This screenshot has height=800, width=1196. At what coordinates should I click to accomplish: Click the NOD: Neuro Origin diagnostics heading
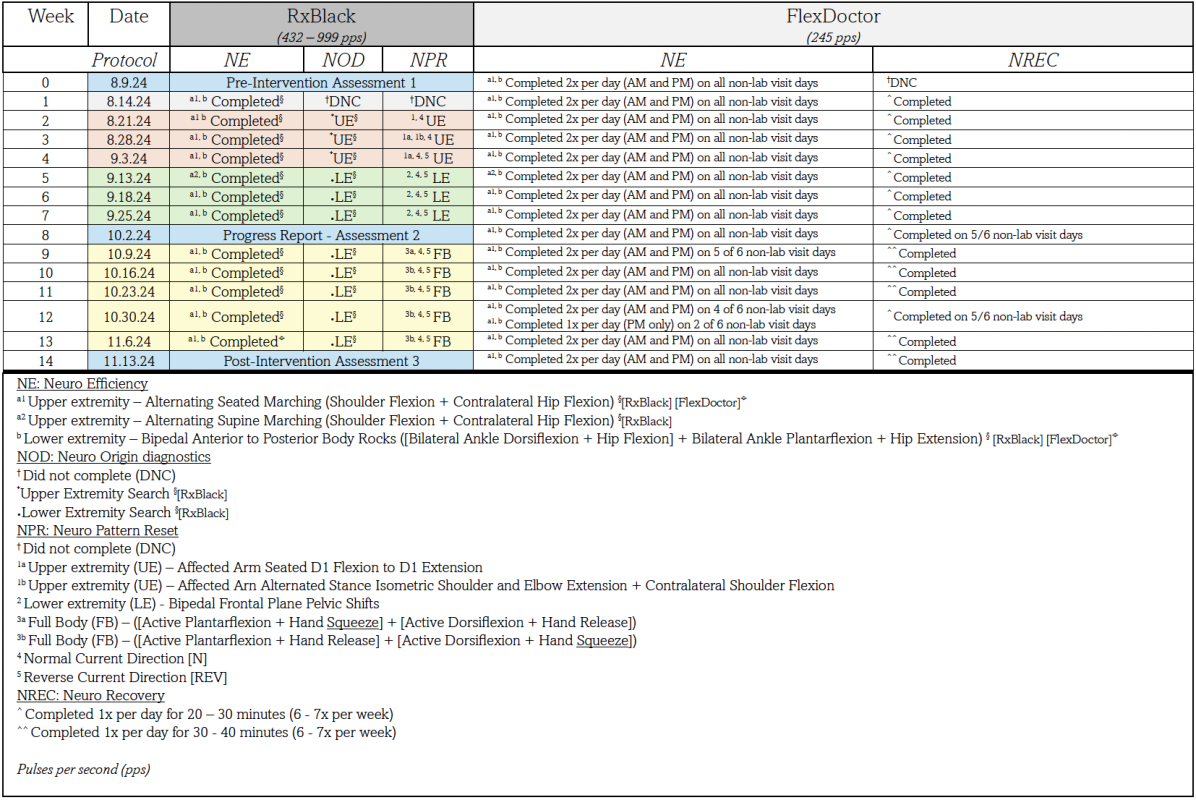point(113,457)
